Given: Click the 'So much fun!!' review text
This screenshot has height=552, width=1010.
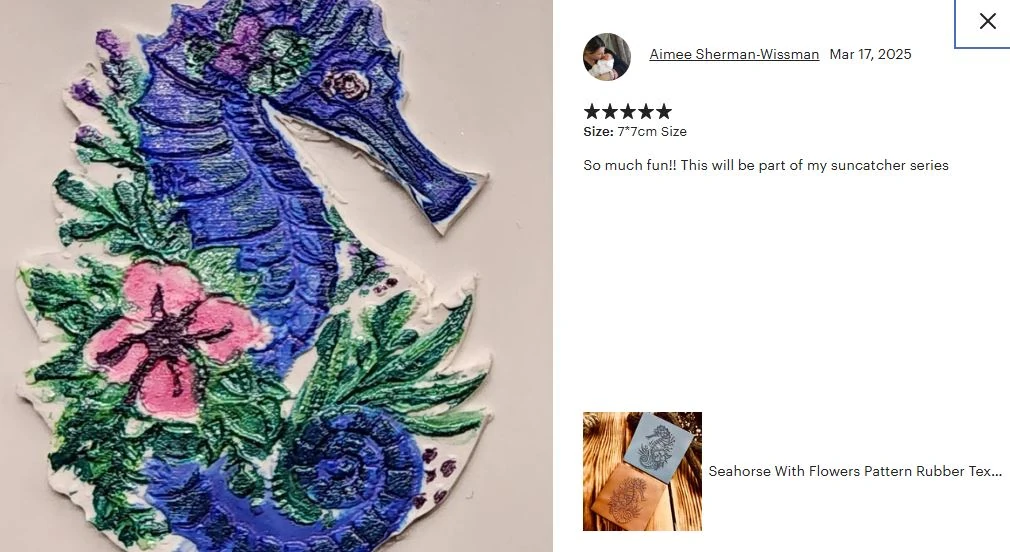Looking at the screenshot, I should 766,166.
